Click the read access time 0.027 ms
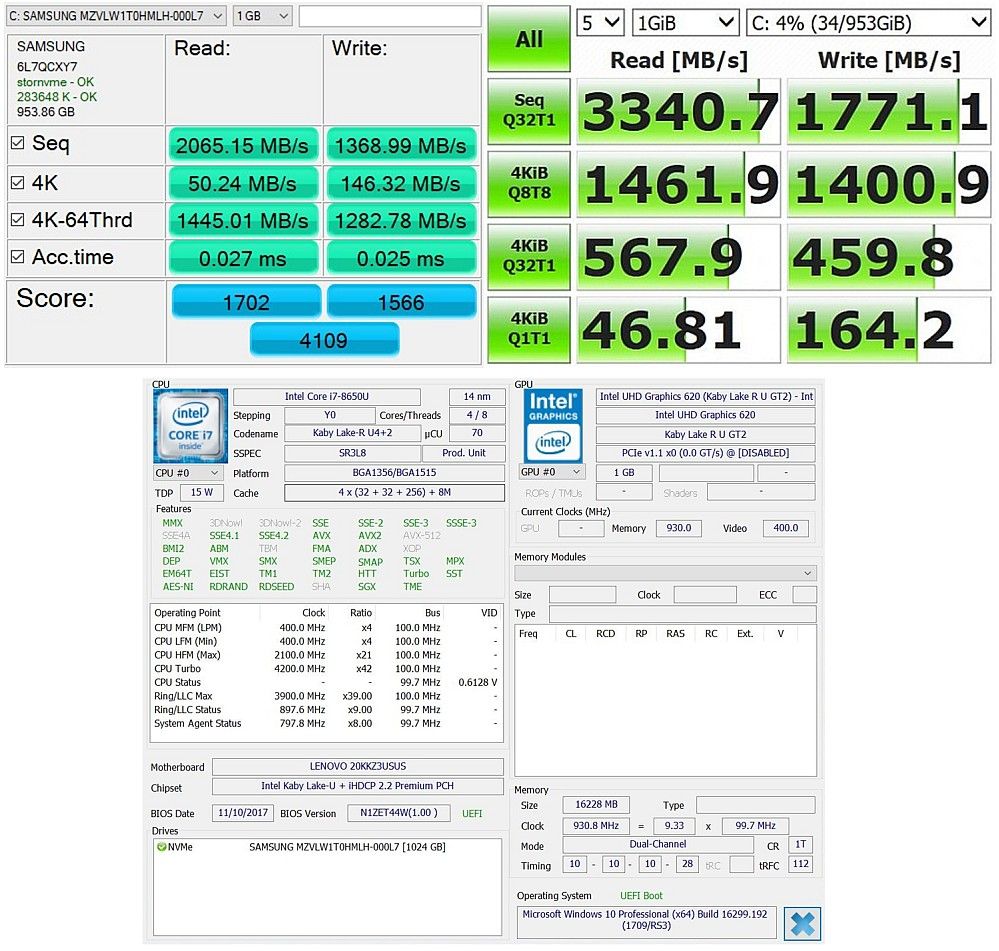Viewport: 999px width, 951px height. (x=243, y=259)
